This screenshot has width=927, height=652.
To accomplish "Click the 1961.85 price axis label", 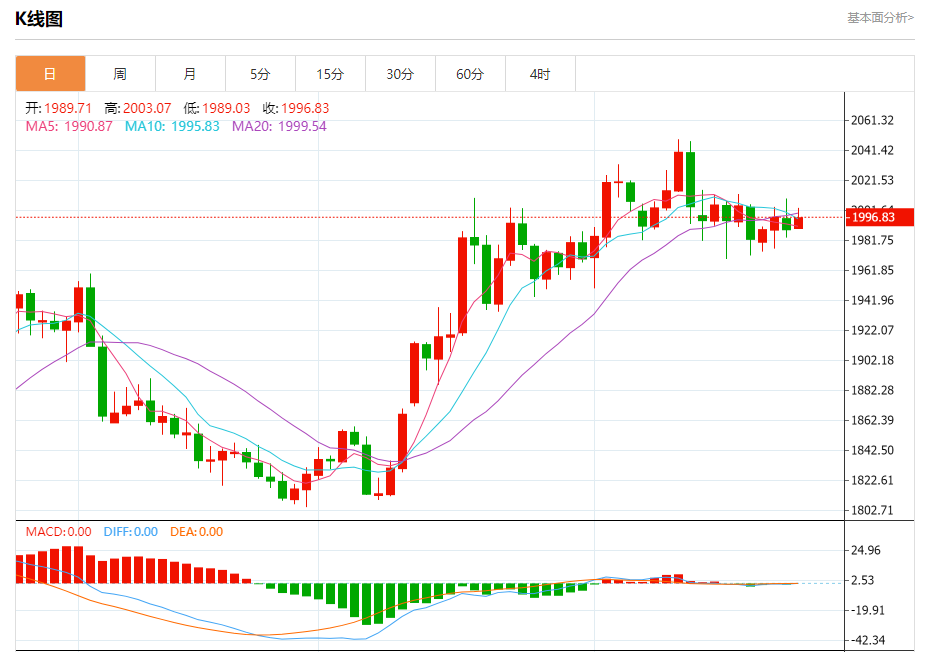I will coord(872,270).
